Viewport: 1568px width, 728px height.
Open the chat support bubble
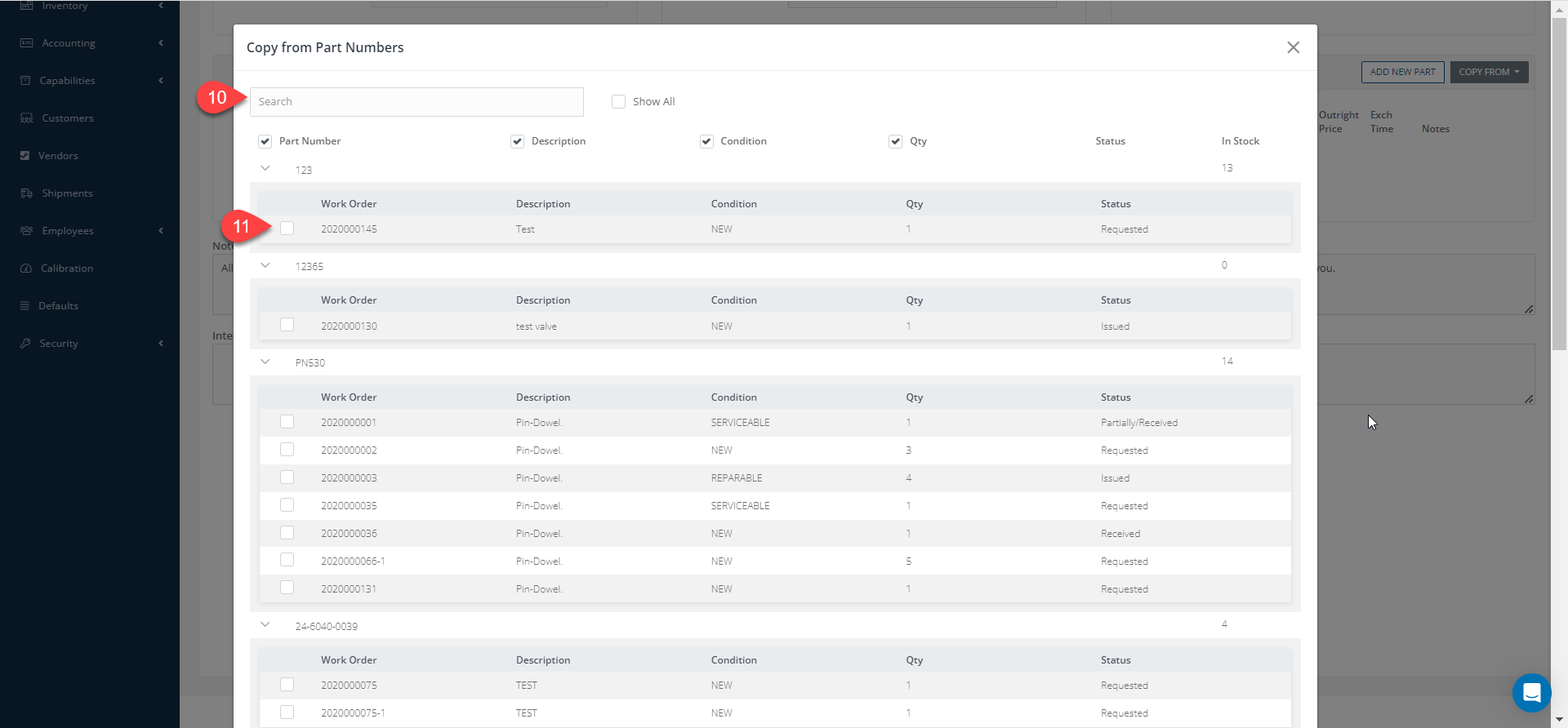1531,693
